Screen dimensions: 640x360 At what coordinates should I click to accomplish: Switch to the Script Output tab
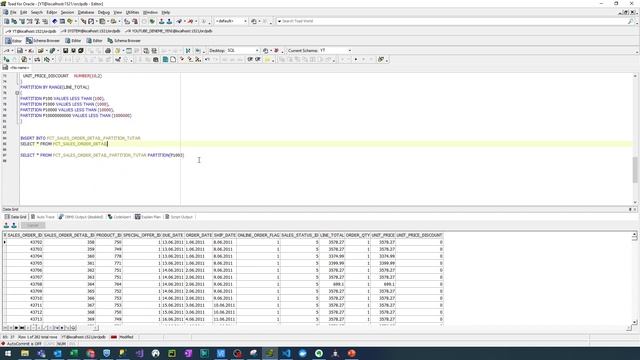click(x=178, y=217)
